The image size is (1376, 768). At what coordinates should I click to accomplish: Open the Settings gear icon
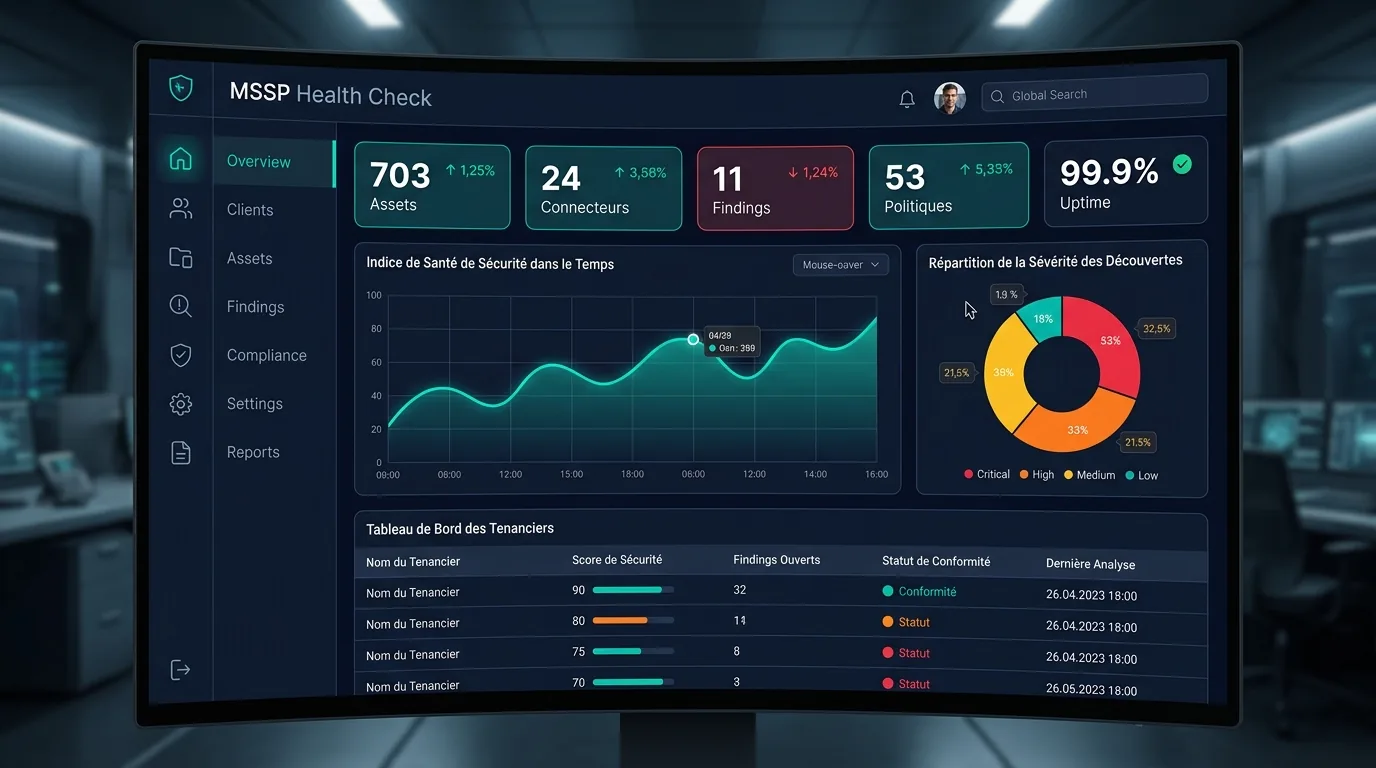click(181, 404)
